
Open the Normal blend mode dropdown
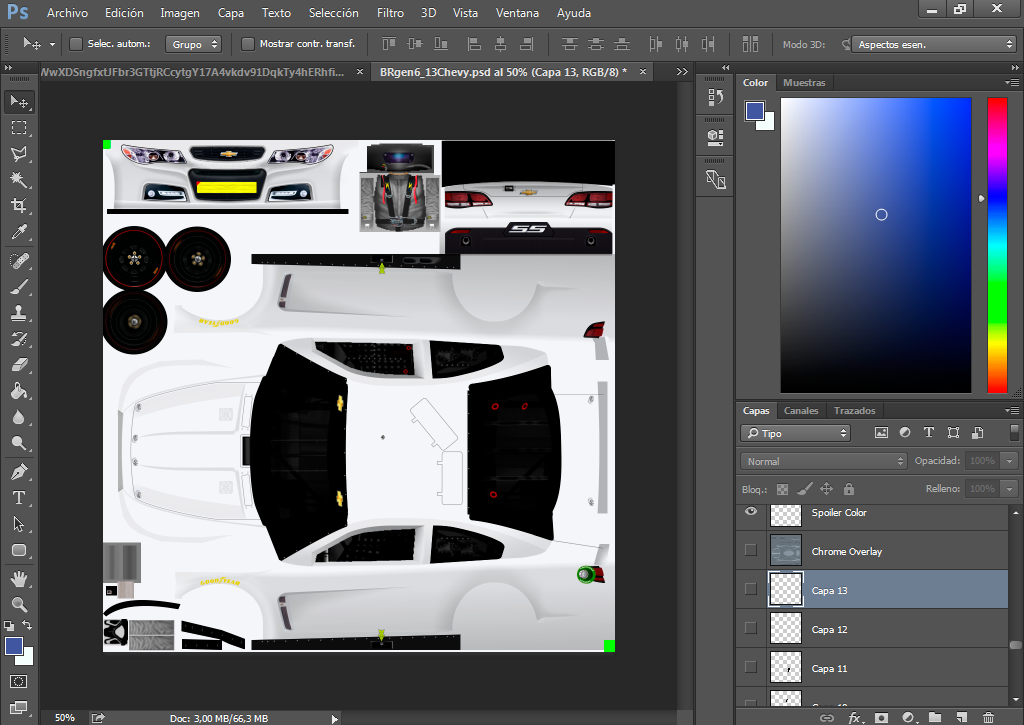coord(823,461)
